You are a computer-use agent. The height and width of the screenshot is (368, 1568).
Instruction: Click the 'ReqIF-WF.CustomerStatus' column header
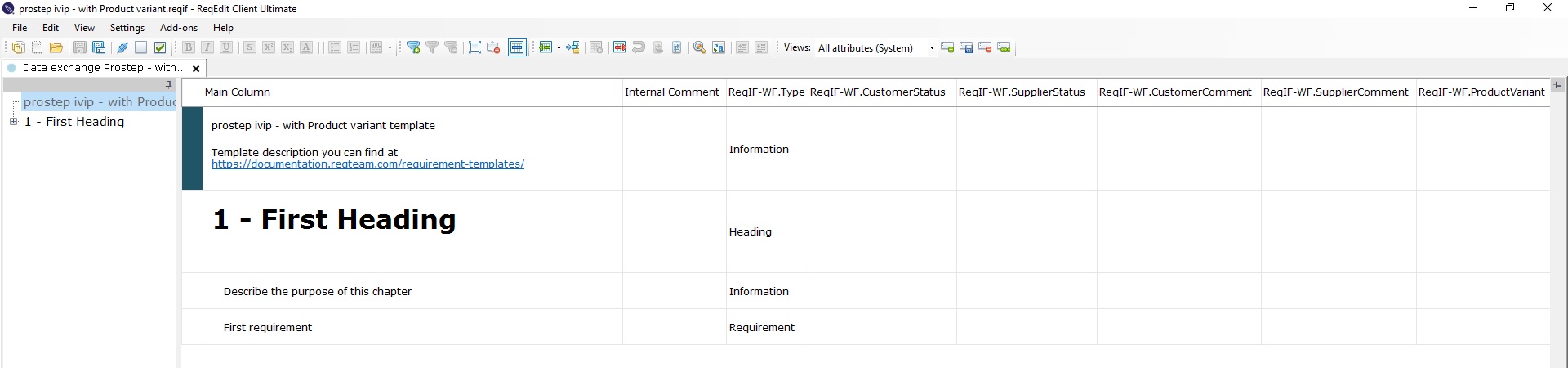click(882, 92)
